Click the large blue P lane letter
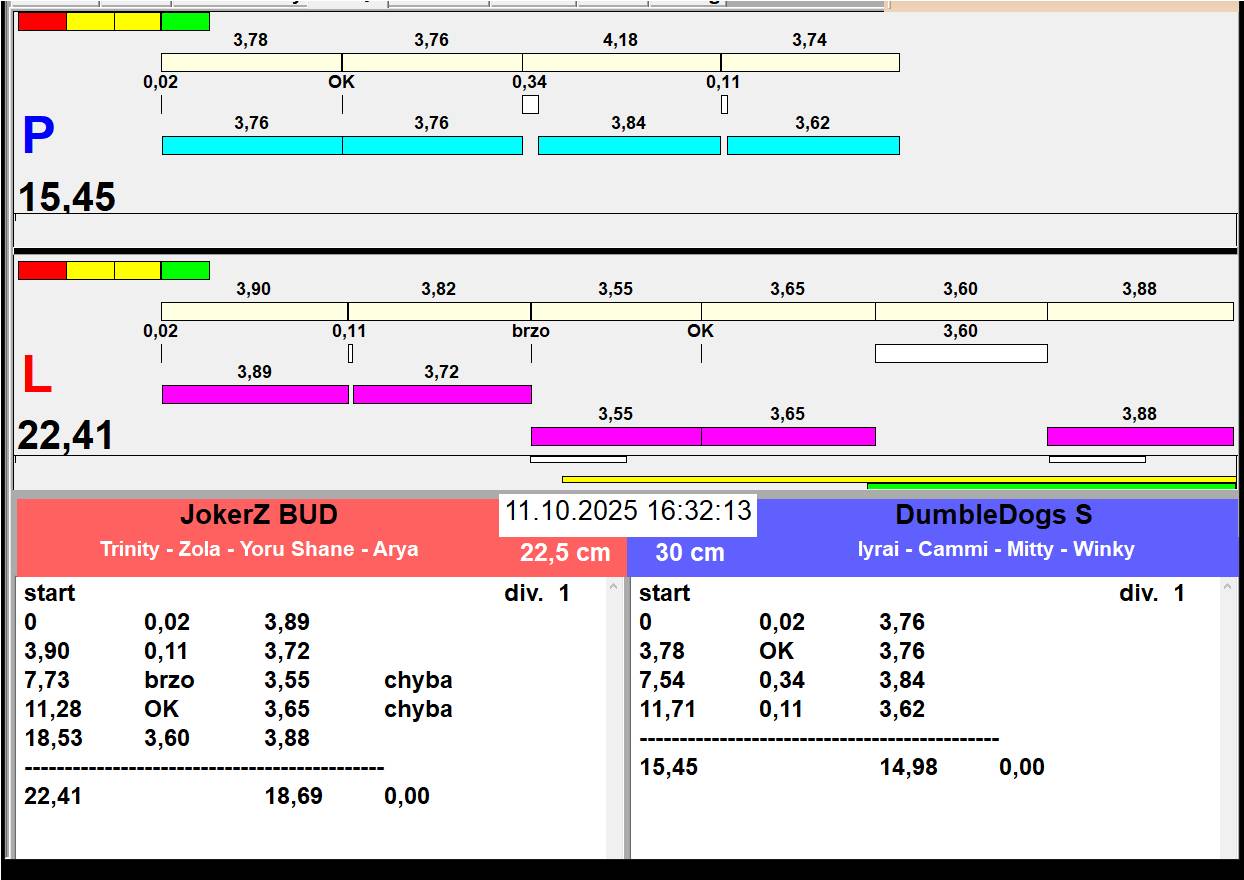The height and width of the screenshot is (880, 1244). (x=38, y=136)
